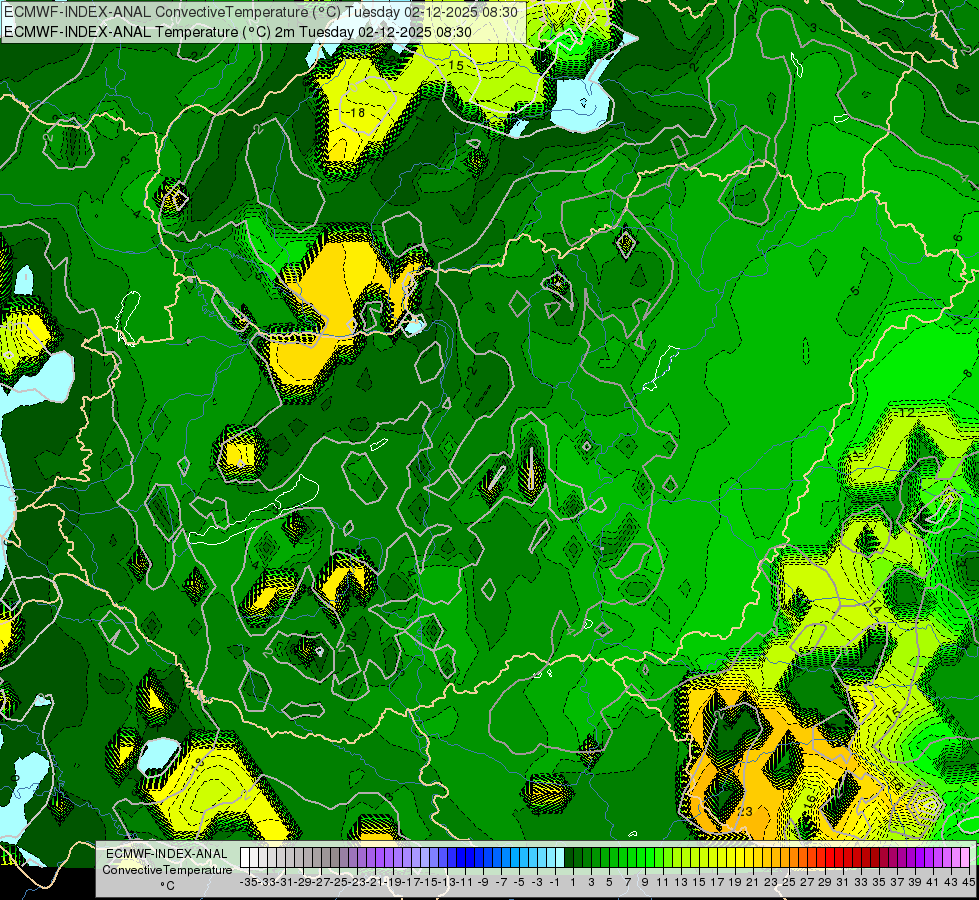
Task: Select the legend scale value 45
Action: 968,883
